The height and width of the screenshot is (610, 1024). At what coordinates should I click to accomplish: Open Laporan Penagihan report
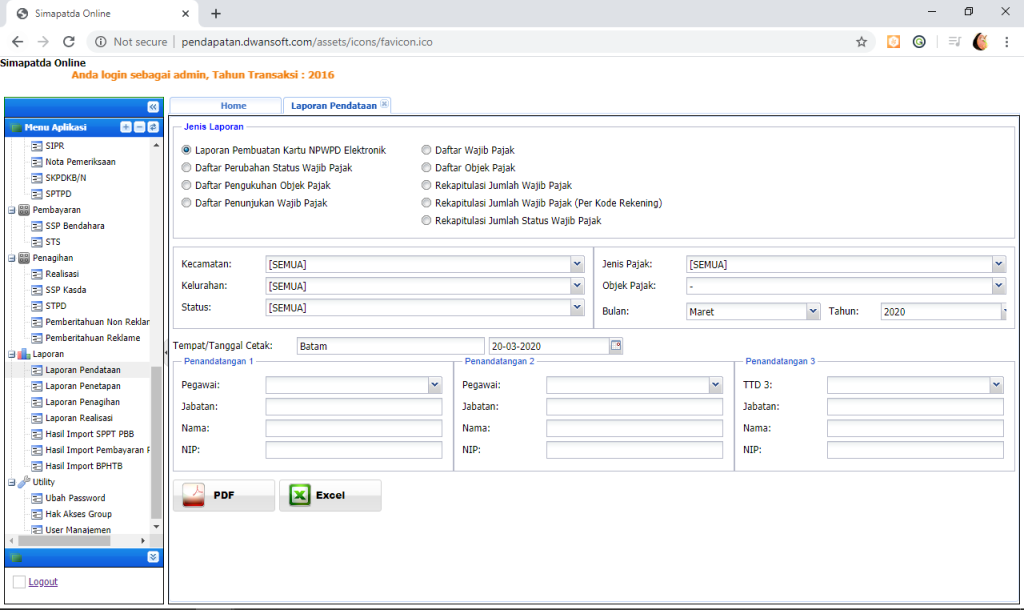point(82,402)
